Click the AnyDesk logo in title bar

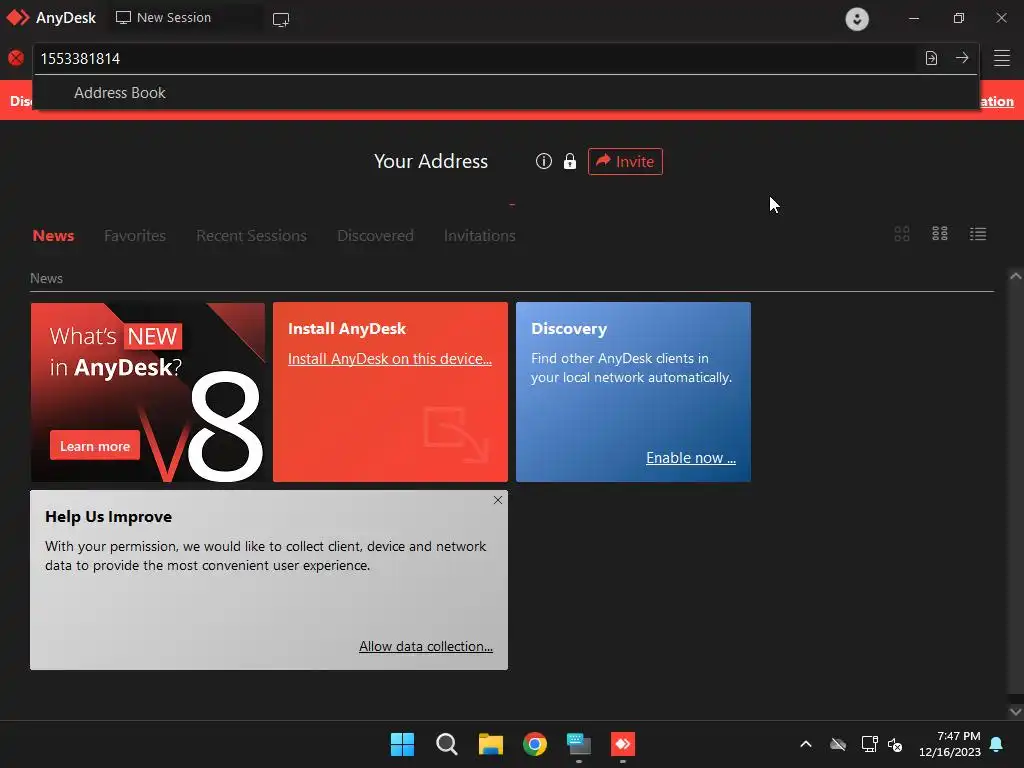18,18
